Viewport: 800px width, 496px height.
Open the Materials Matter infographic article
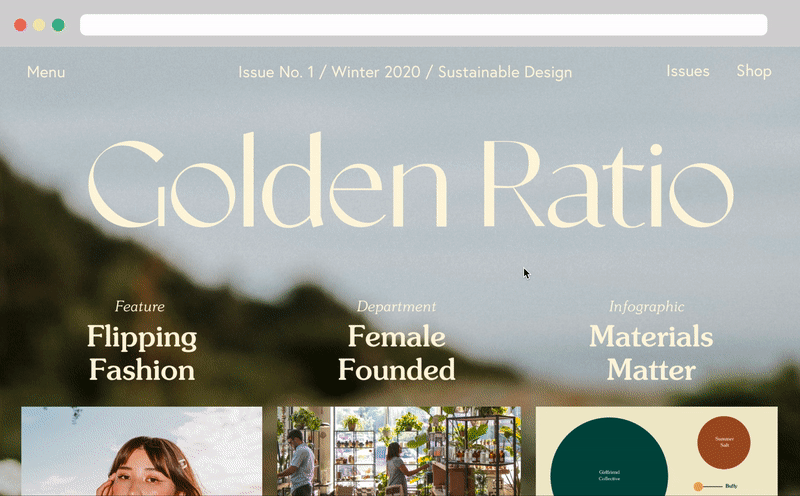pyautogui.click(x=651, y=353)
